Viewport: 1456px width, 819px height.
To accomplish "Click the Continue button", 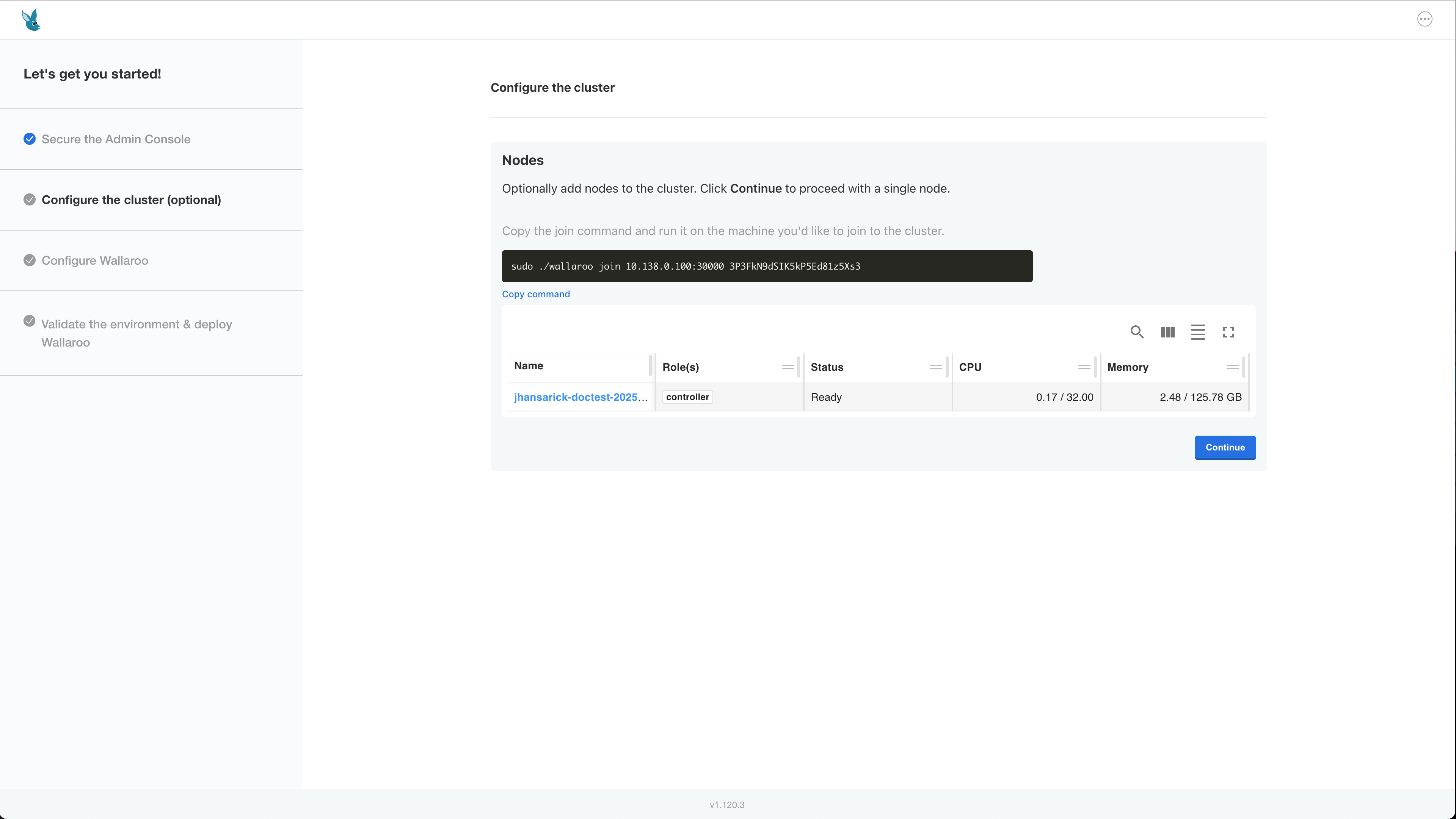I will pos(1225,447).
